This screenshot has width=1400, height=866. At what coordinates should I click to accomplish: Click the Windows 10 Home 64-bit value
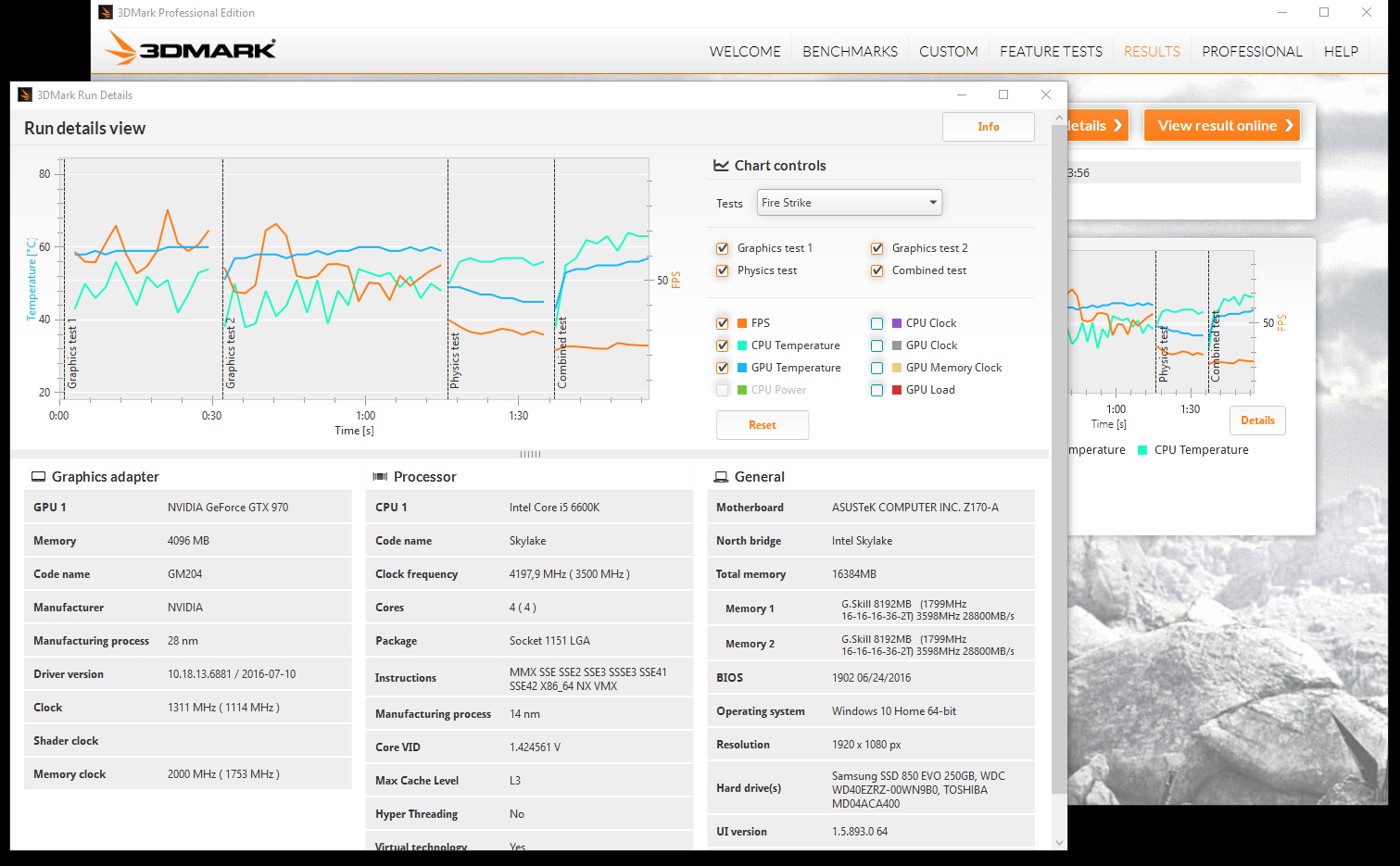(x=894, y=711)
